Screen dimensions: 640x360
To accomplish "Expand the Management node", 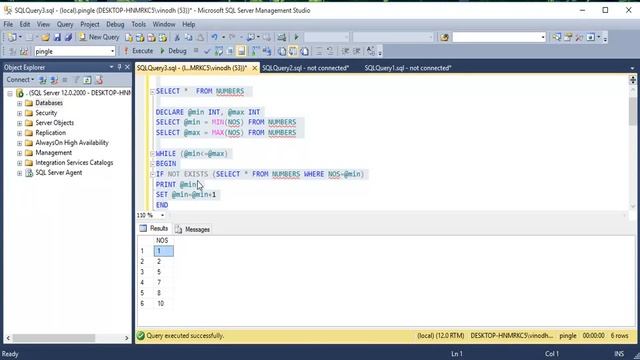I will [20, 153].
